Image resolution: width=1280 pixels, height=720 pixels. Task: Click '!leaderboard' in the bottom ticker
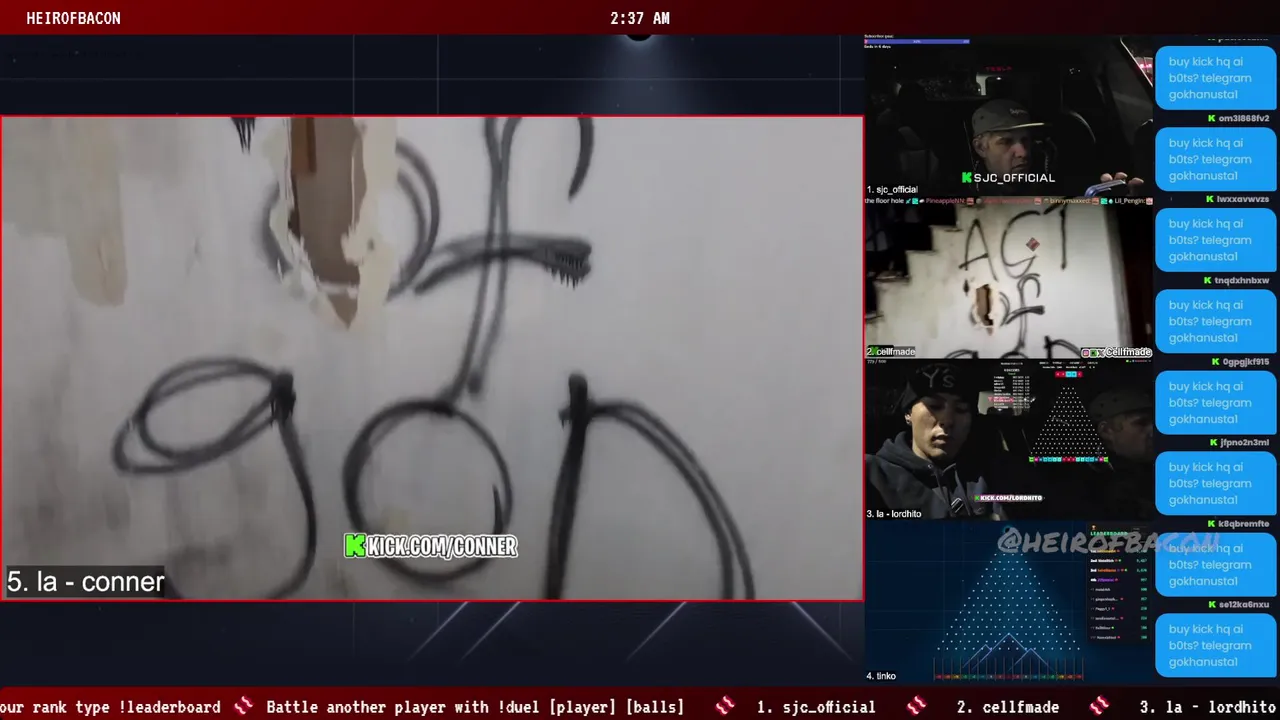(169, 707)
